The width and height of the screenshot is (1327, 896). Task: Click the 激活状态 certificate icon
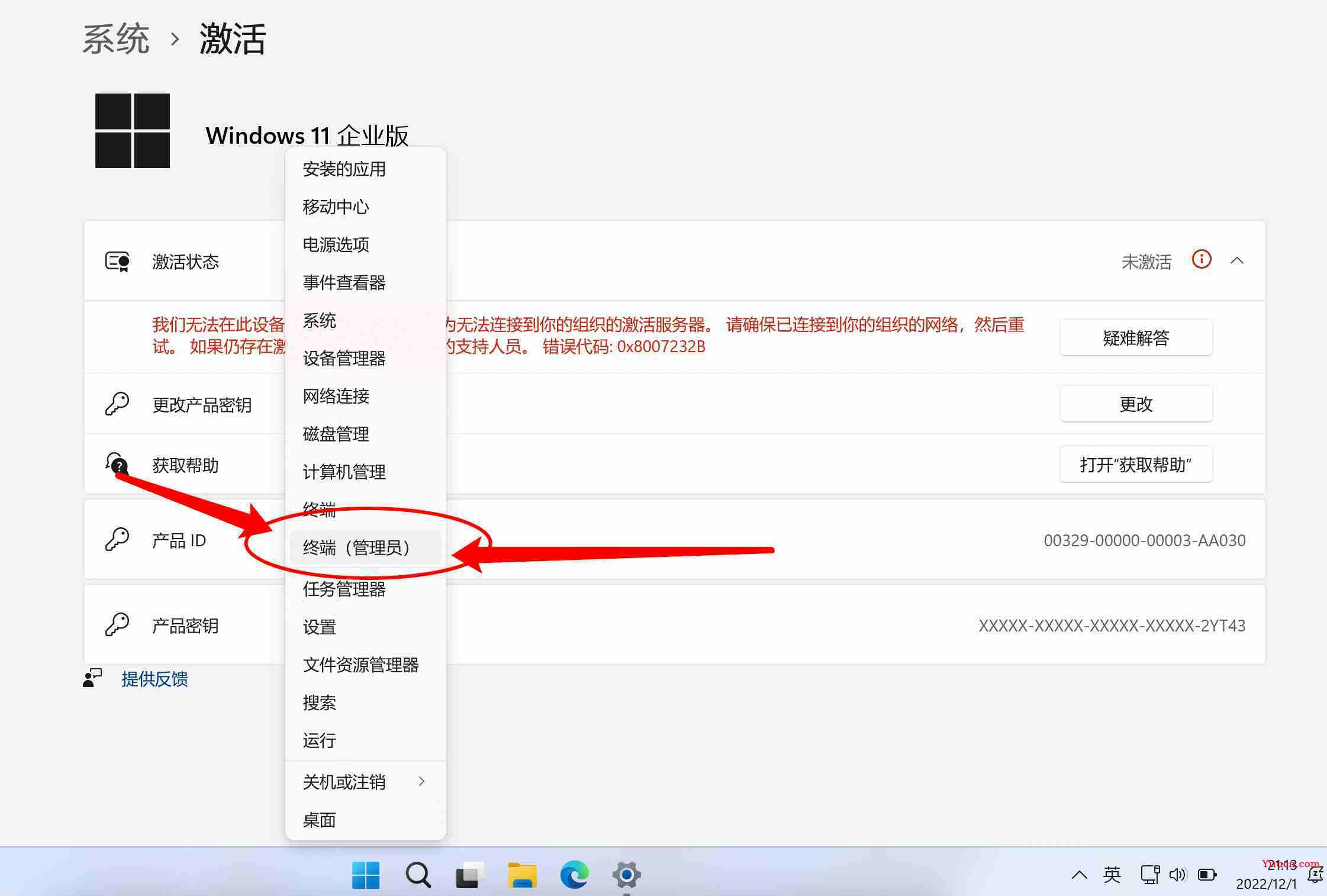point(117,261)
